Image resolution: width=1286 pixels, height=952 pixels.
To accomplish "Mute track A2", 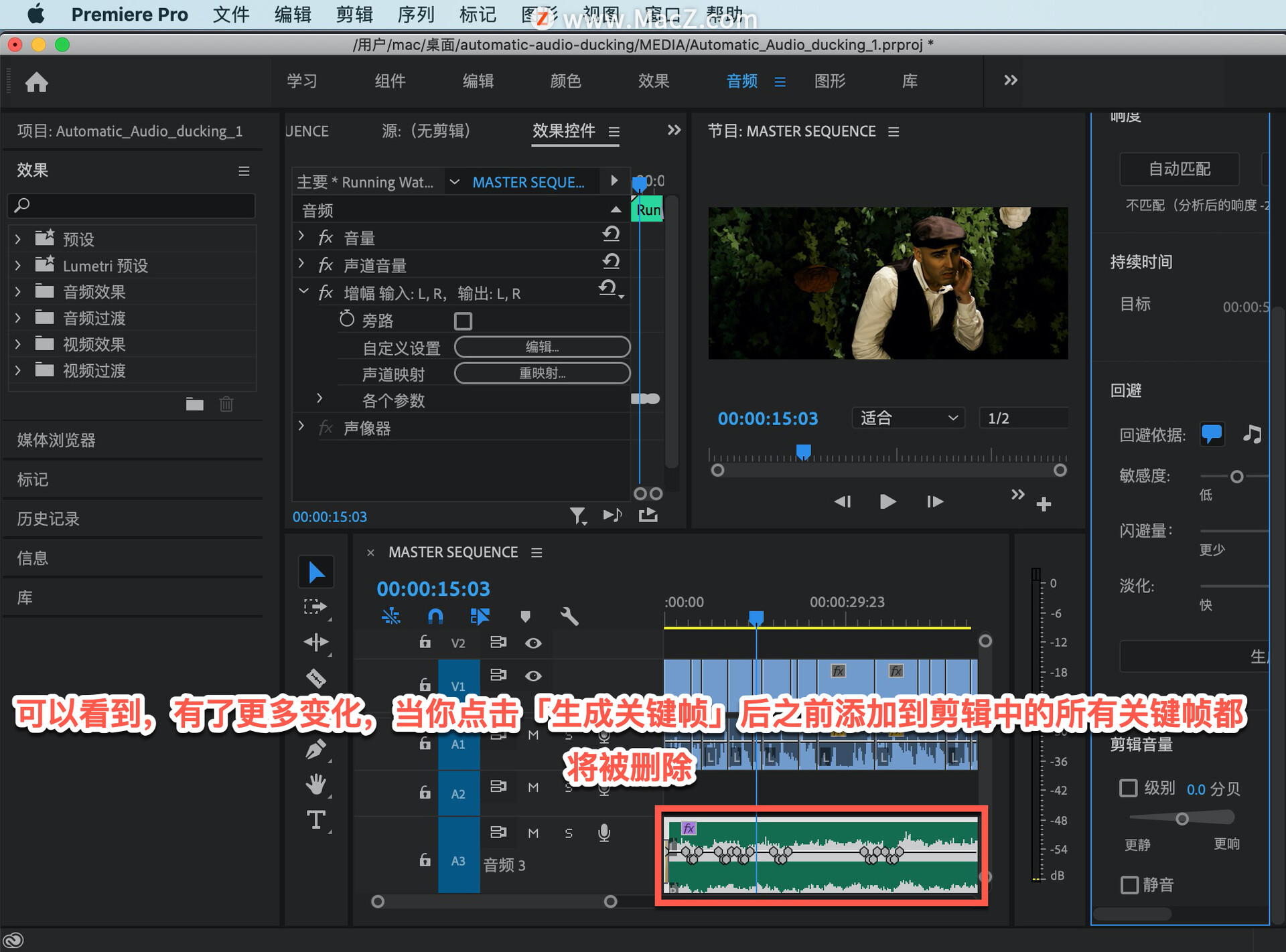I will 533,787.
